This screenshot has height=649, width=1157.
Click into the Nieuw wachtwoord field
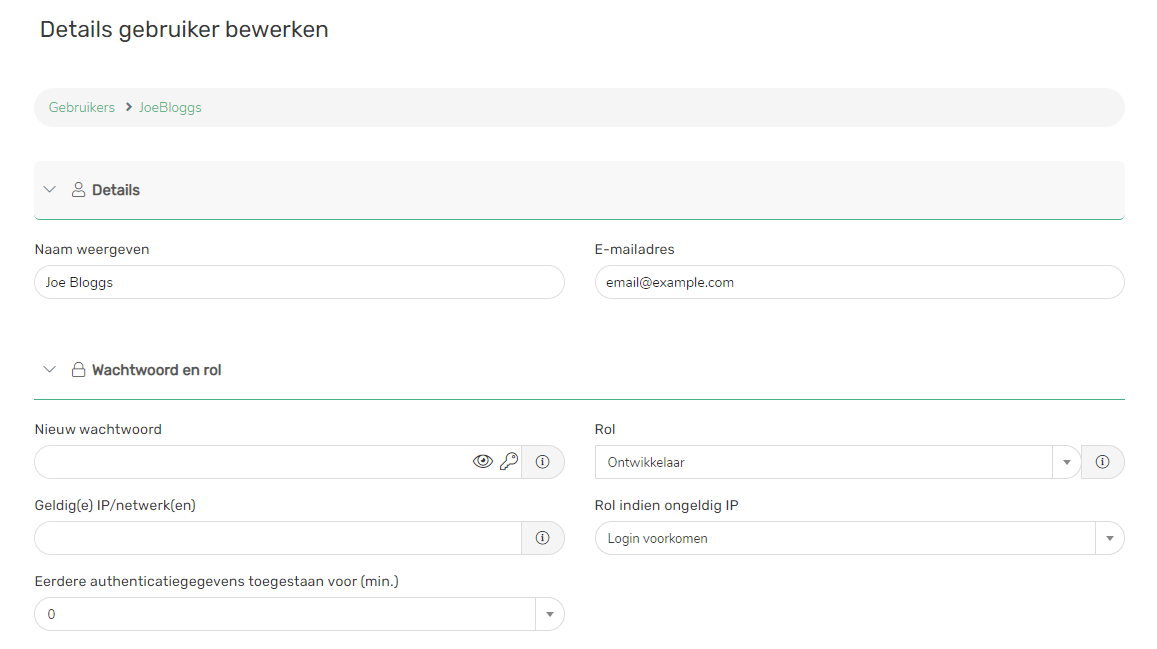click(x=250, y=462)
